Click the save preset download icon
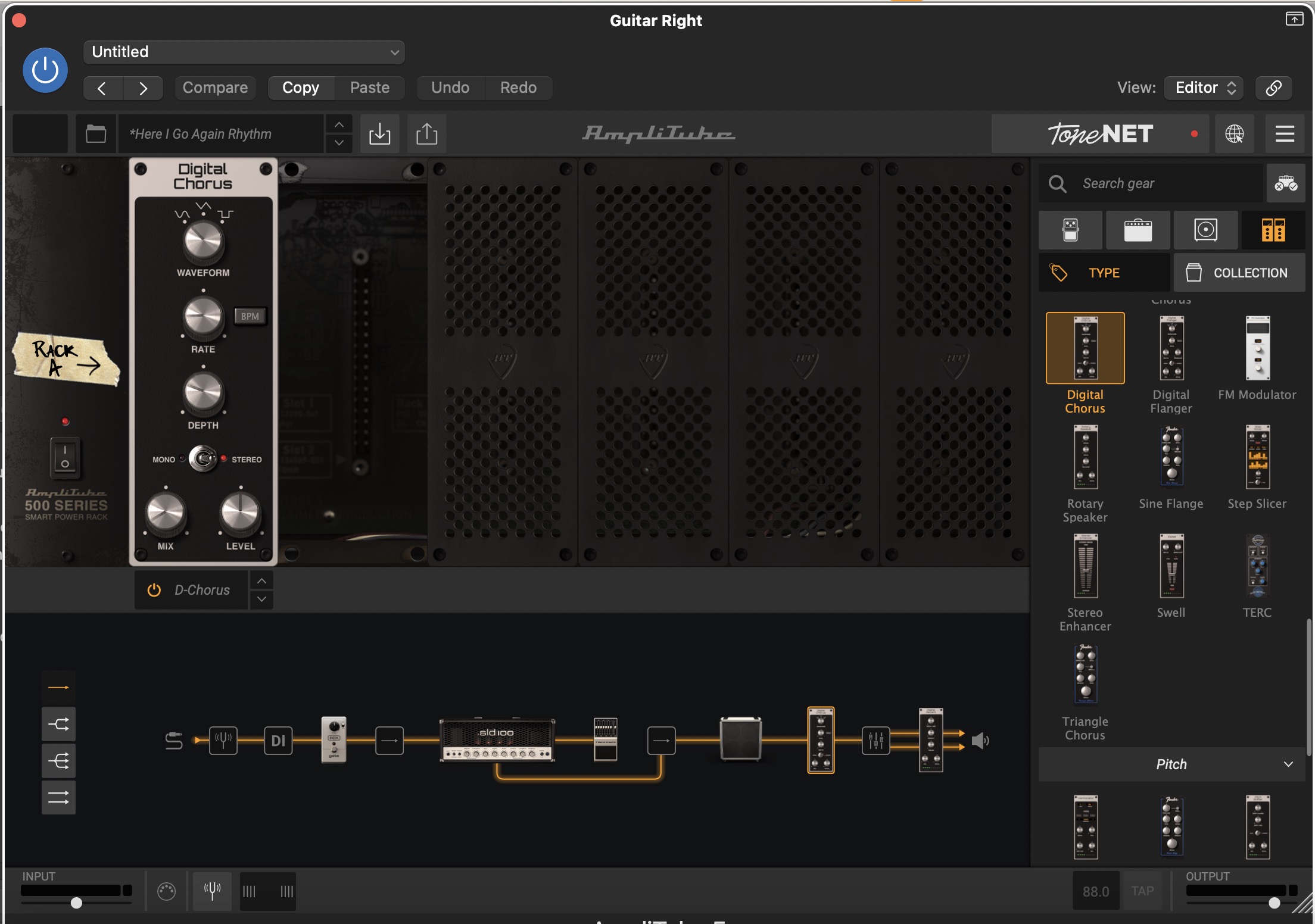The width and height of the screenshot is (1315, 924). 379,134
